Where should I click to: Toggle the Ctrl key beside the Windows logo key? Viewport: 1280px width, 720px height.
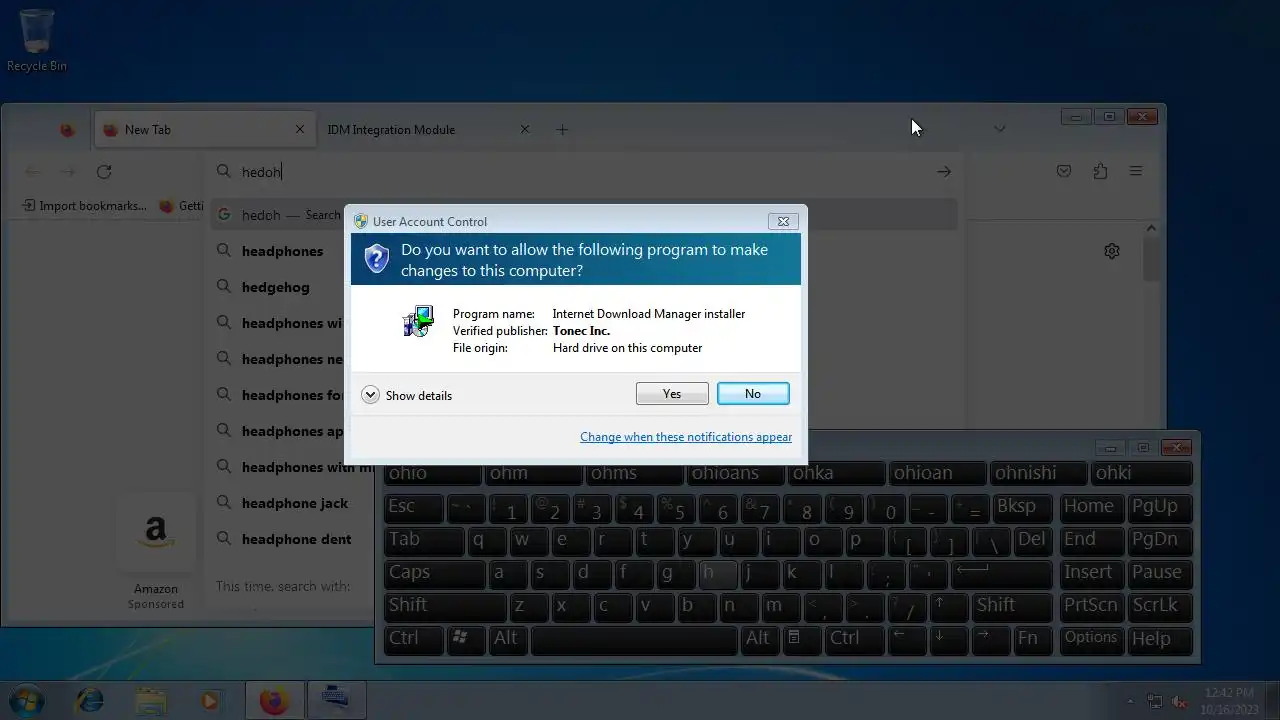pos(413,638)
